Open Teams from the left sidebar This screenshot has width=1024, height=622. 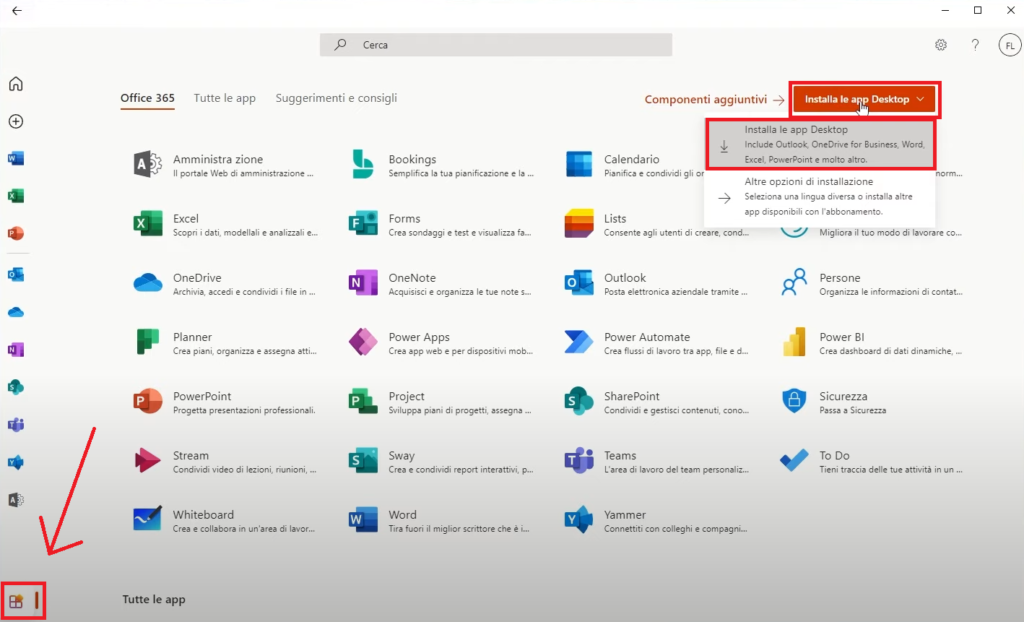coord(16,425)
